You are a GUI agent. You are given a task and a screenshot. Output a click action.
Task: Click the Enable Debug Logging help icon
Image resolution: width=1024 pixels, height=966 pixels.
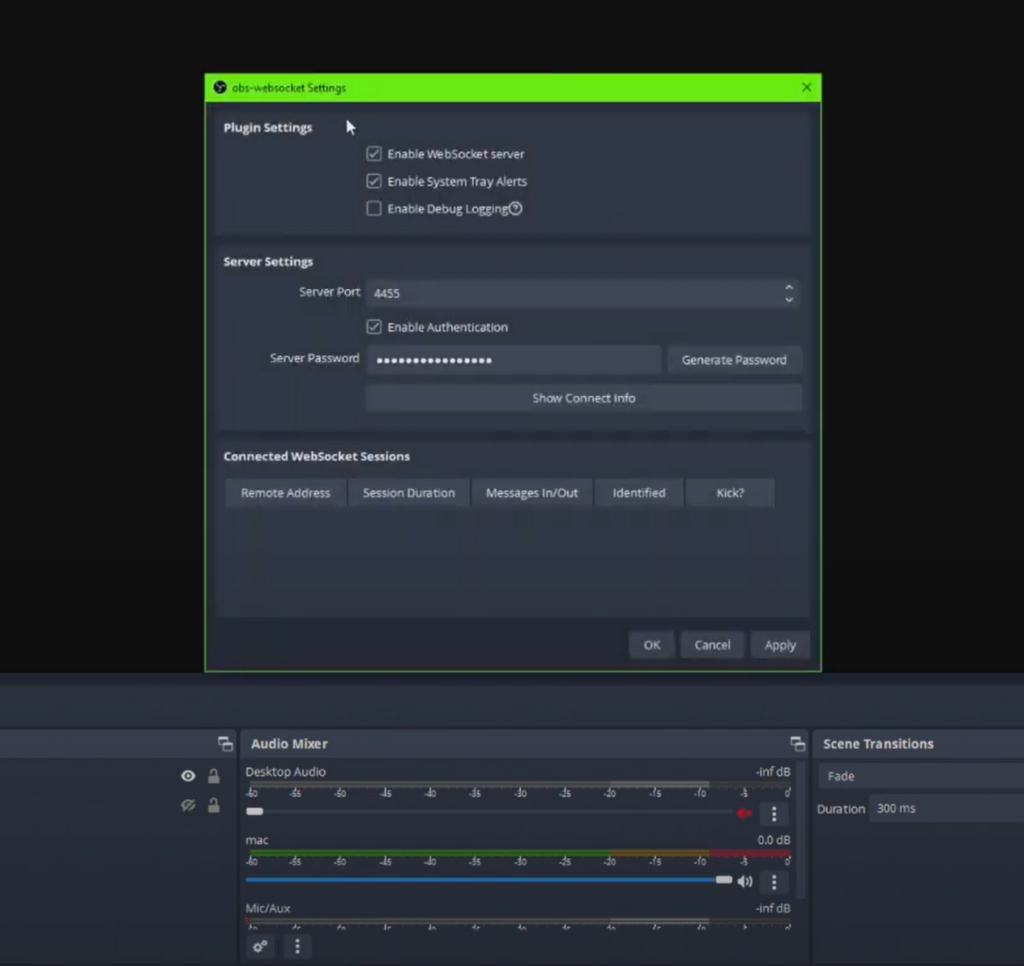[x=514, y=208]
